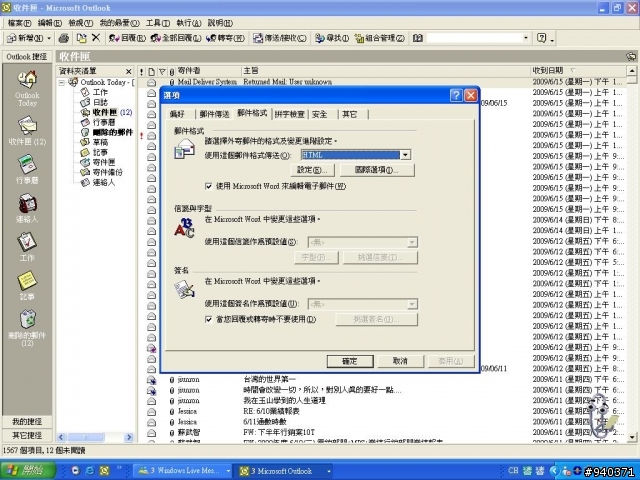Open the 工具 Tools menu
The width and height of the screenshot is (640, 480).
(x=158, y=23)
